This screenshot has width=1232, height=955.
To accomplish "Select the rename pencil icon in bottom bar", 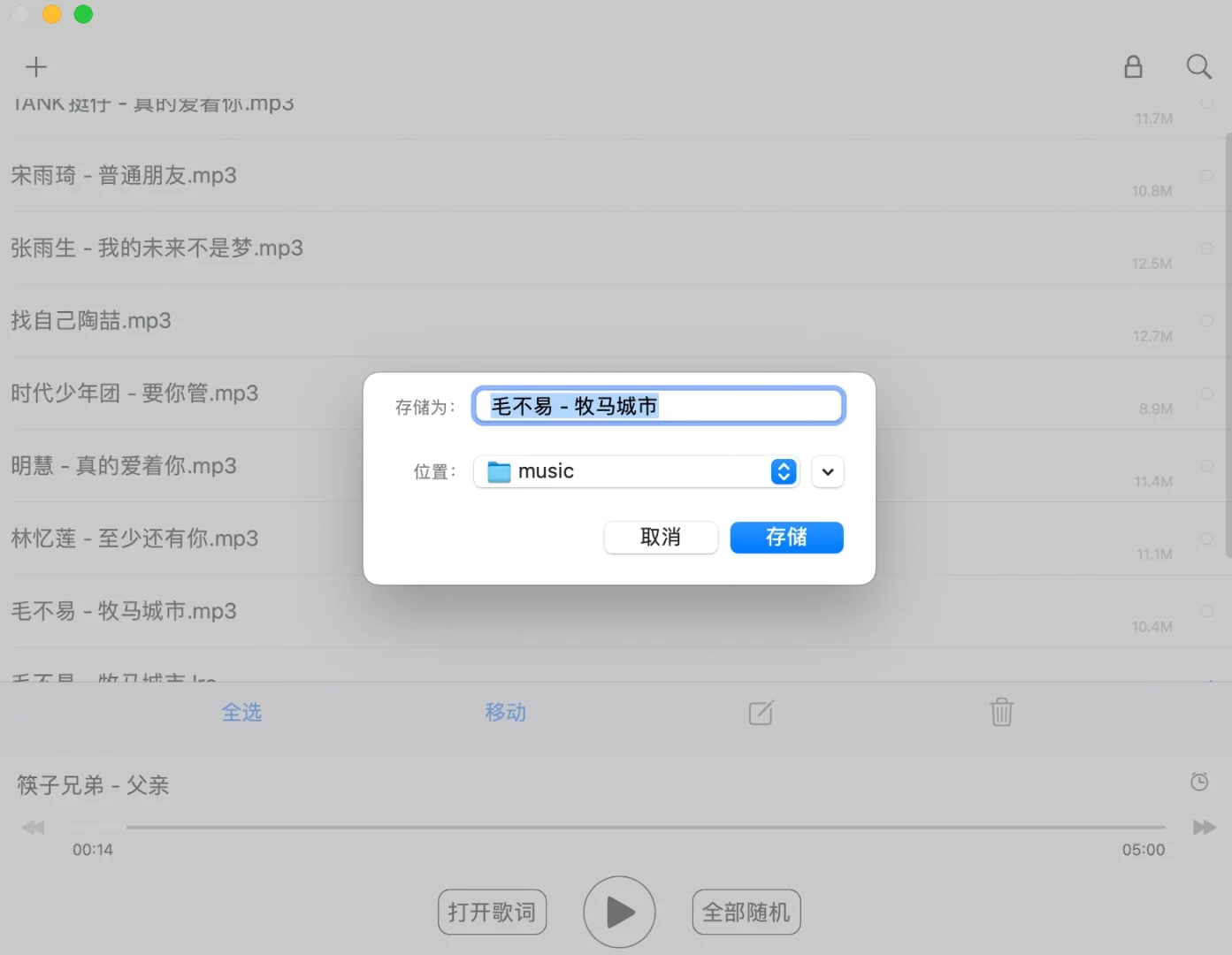I will 761,712.
